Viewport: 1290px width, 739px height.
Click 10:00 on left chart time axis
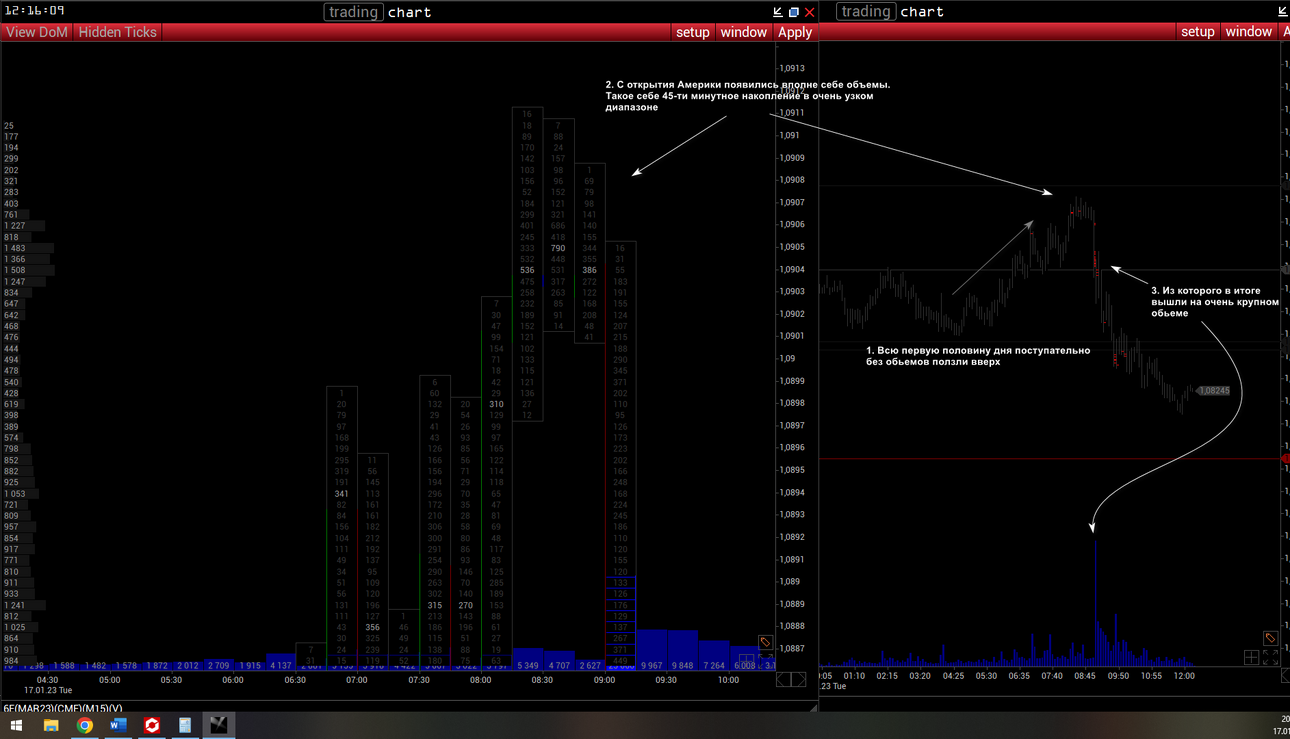click(728, 680)
